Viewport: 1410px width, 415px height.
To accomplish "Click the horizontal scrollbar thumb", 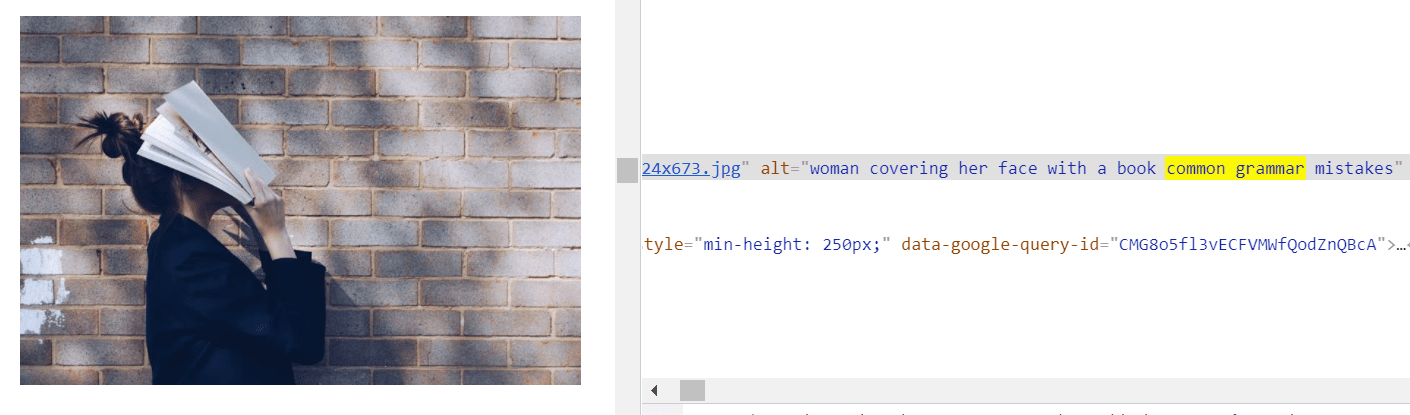I will click(692, 390).
